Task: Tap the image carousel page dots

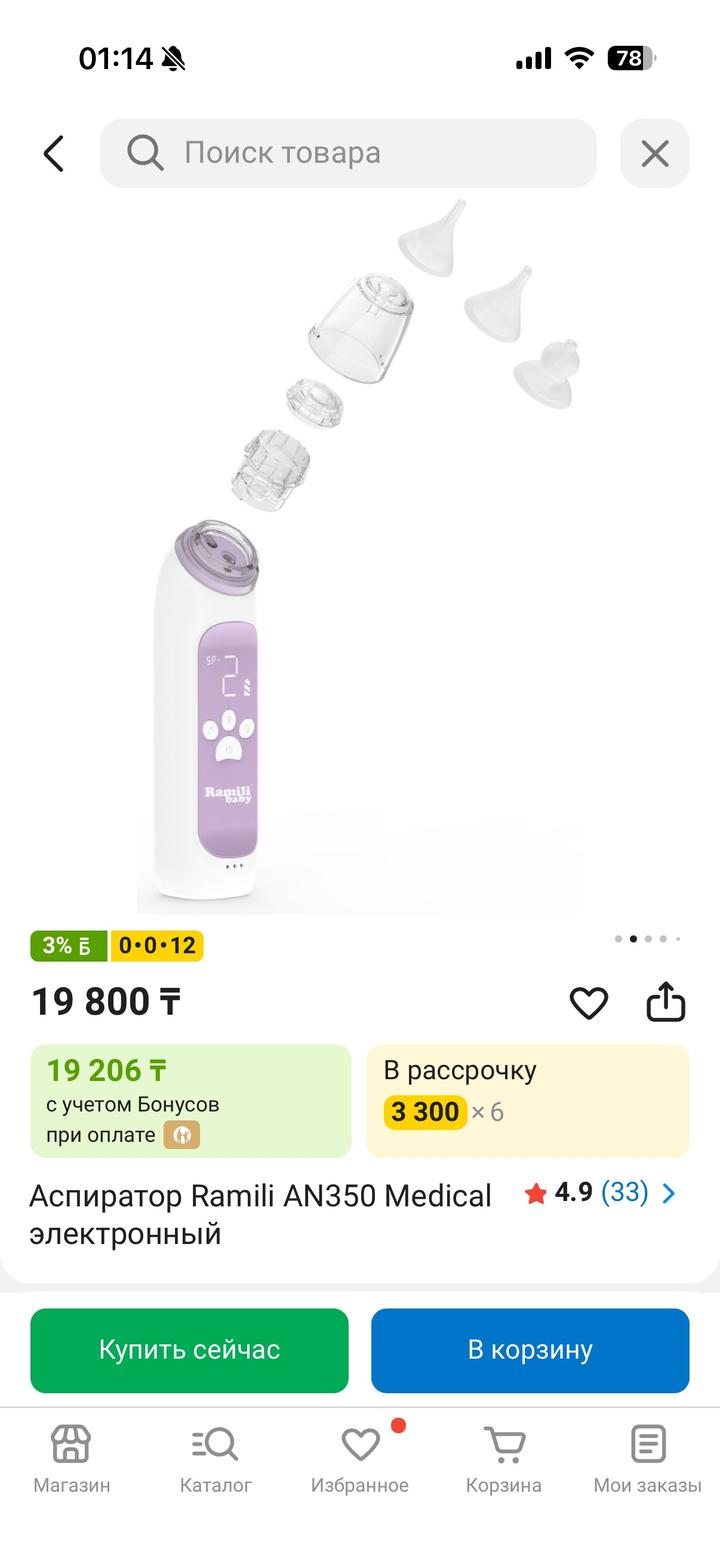Action: (x=648, y=939)
